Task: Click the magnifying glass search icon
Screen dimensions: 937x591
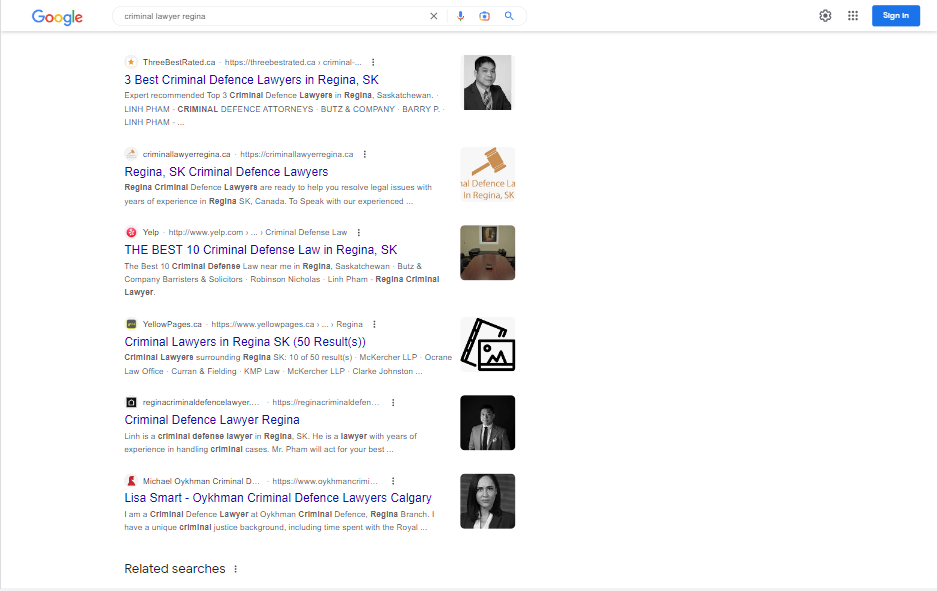Action: (x=510, y=16)
